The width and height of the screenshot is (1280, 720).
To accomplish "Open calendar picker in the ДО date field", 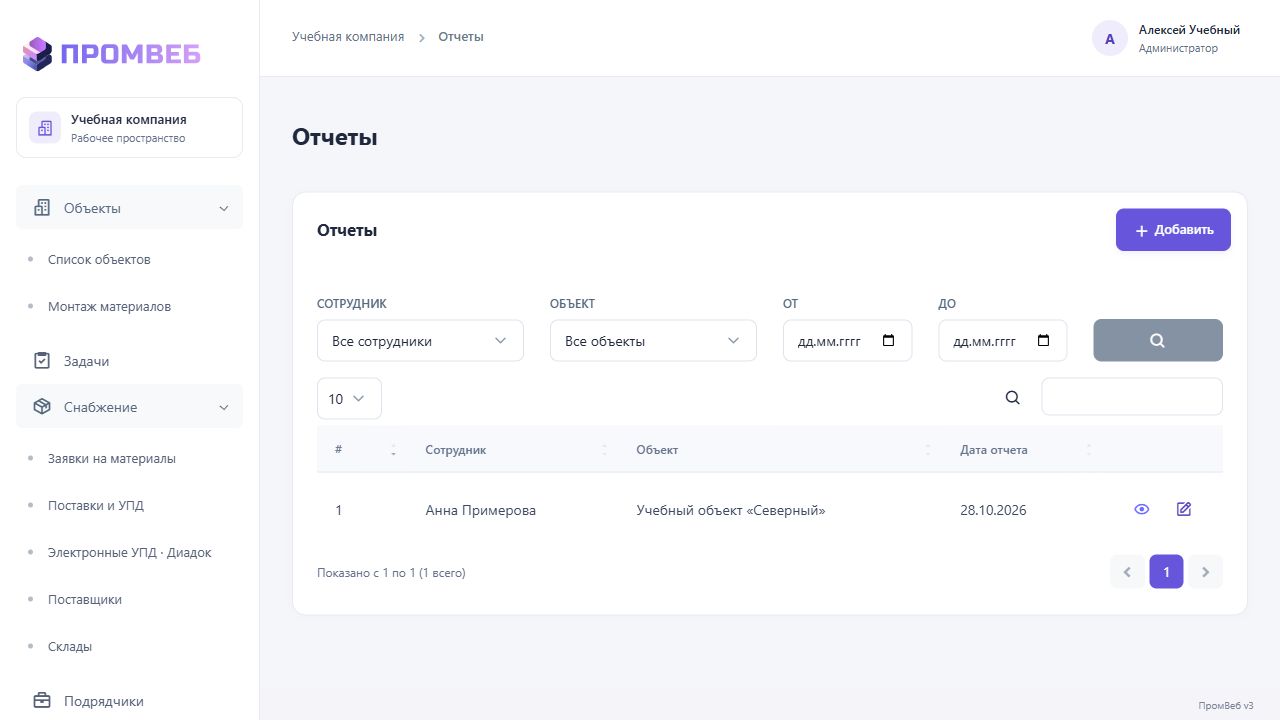I will [x=1044, y=341].
